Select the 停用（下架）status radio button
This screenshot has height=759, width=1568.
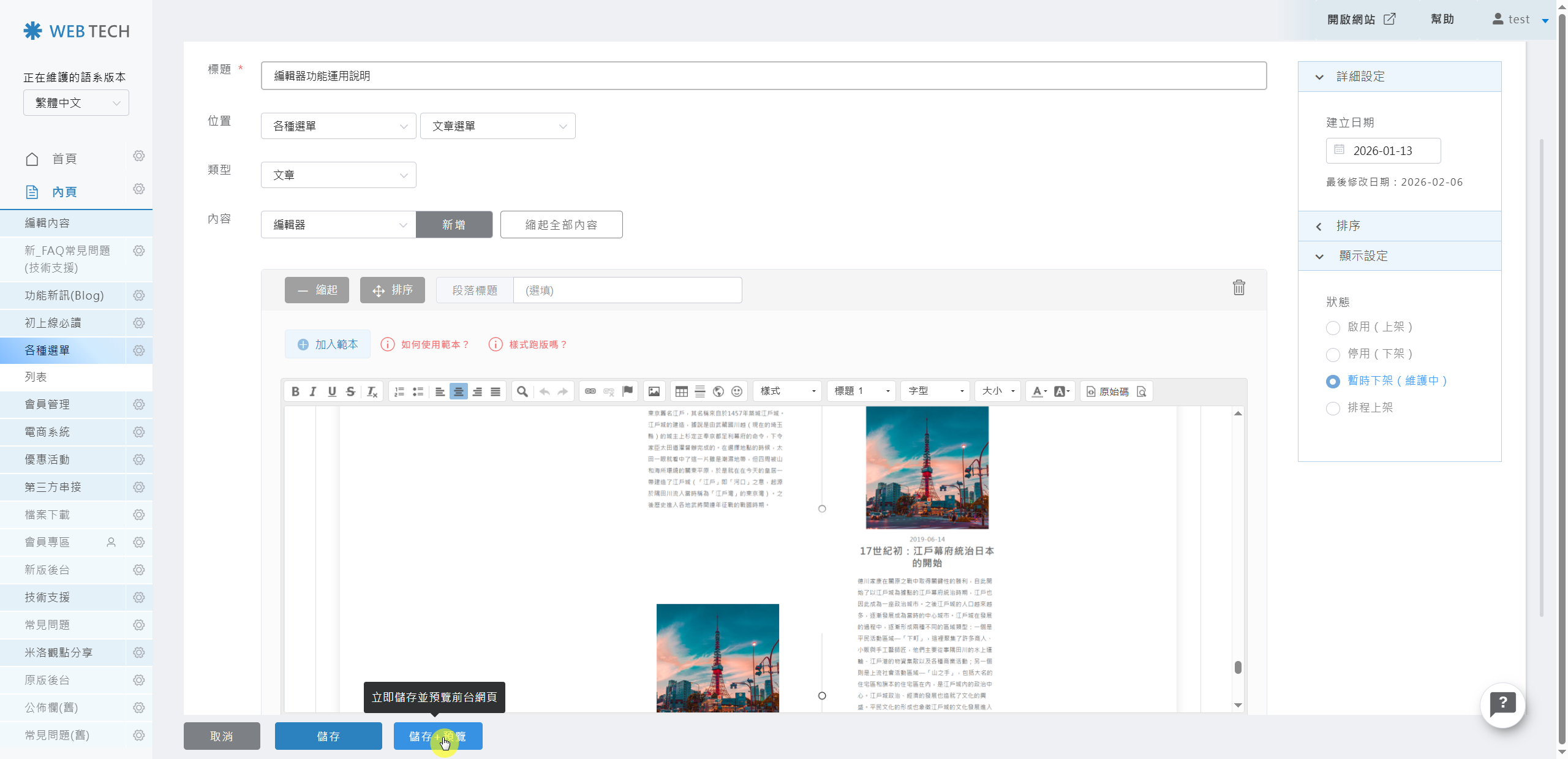(1333, 354)
